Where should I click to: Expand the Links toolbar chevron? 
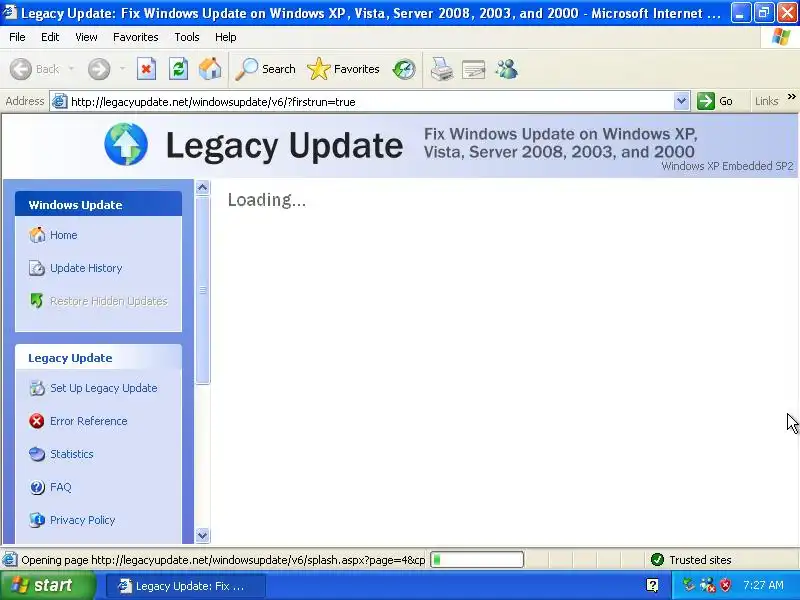(x=791, y=96)
